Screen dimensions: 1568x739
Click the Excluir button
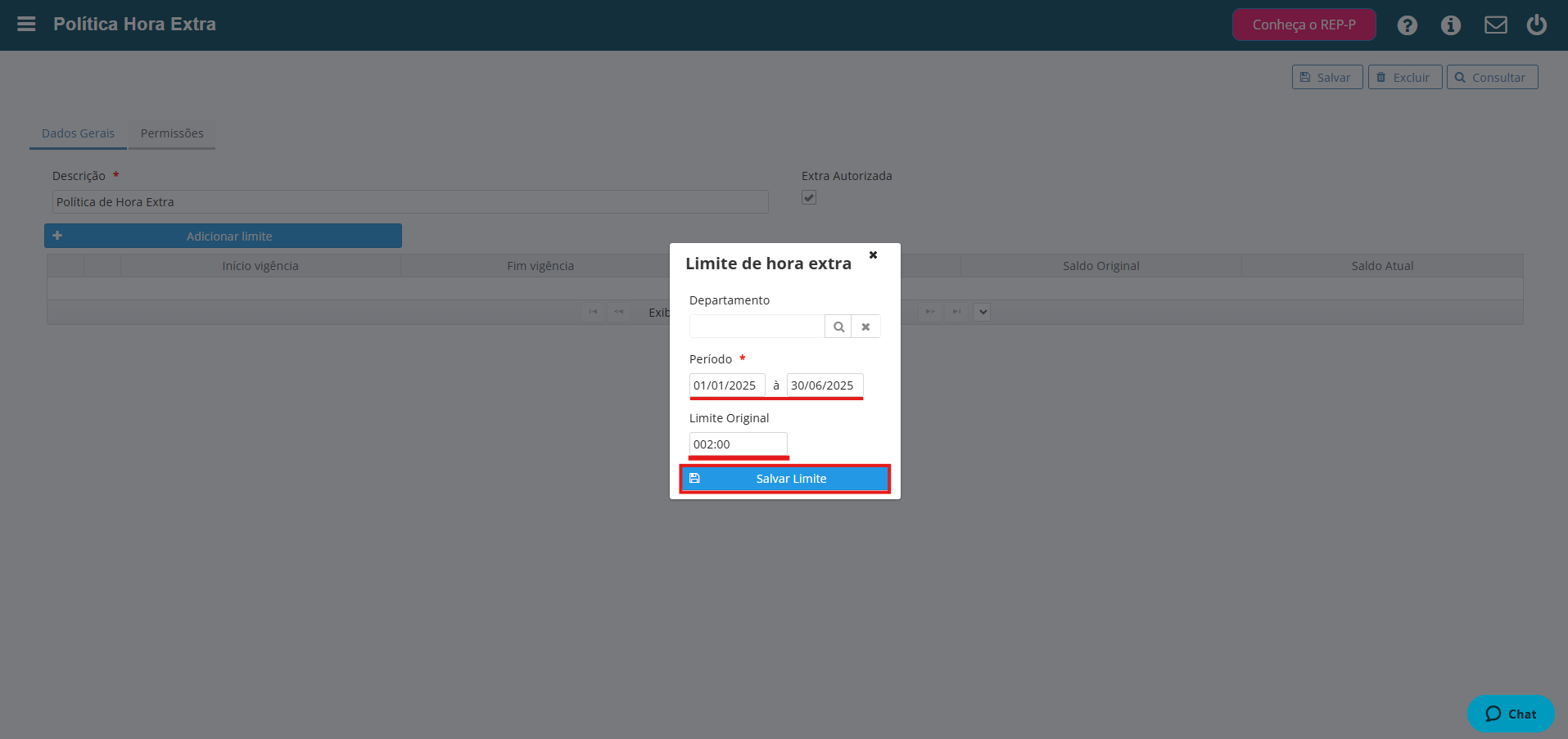click(x=1404, y=77)
